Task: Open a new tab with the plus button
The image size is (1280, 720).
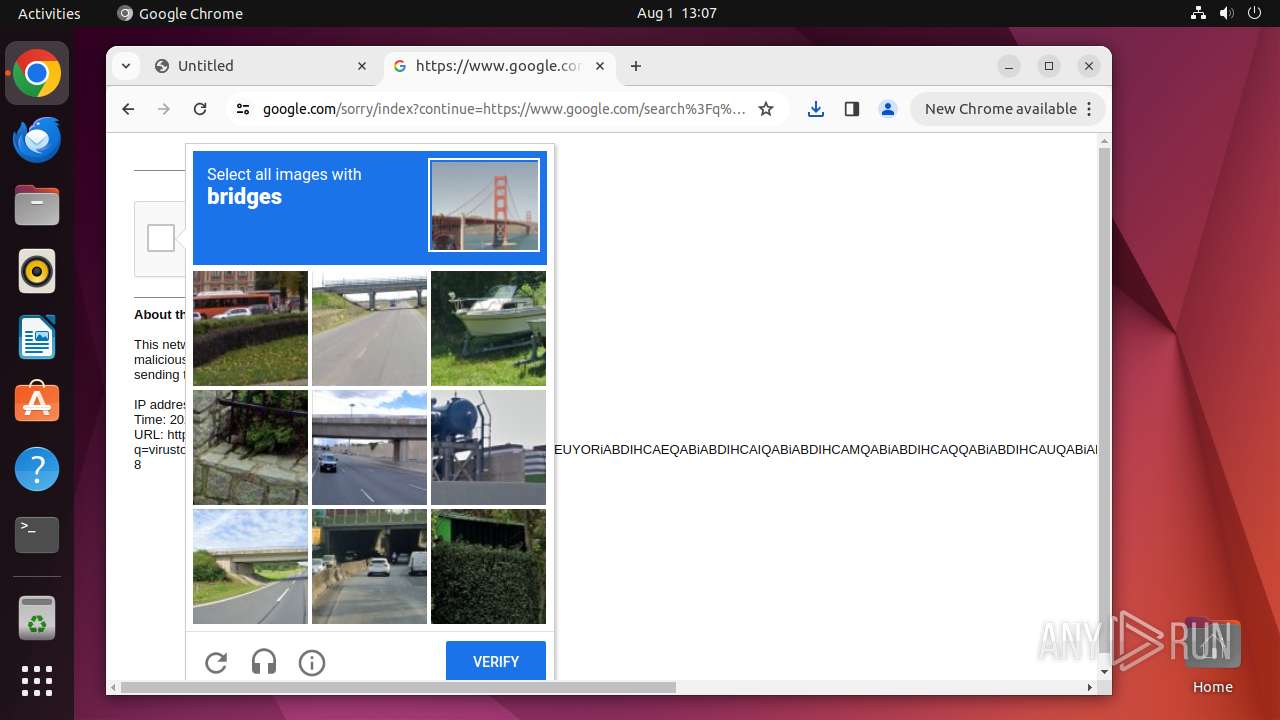Action: [x=636, y=66]
